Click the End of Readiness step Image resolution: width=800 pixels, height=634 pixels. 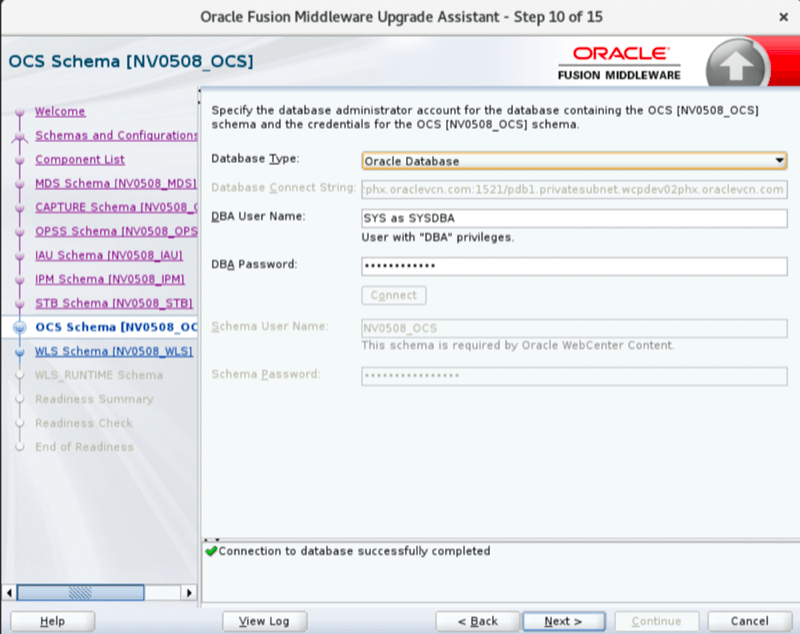coord(84,447)
